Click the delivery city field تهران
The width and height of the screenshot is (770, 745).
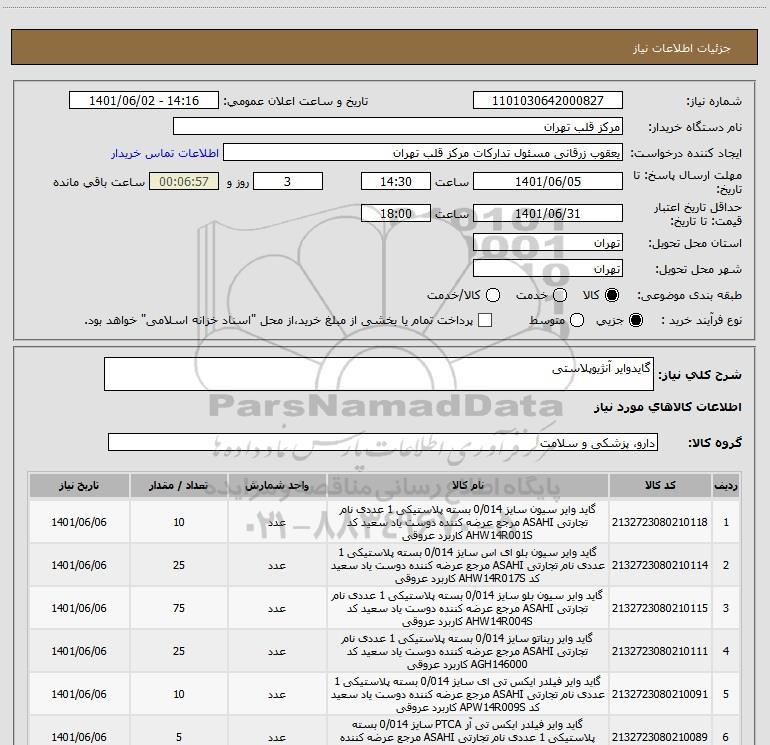[548, 269]
